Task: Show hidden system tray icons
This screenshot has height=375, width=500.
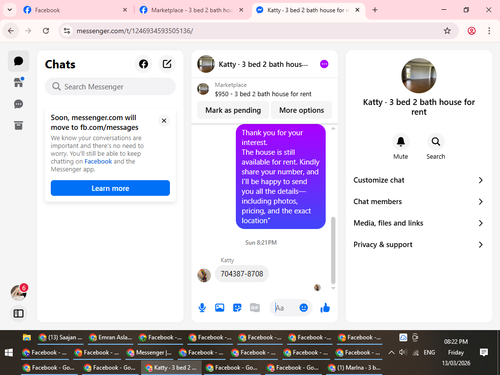Action: coord(392,352)
